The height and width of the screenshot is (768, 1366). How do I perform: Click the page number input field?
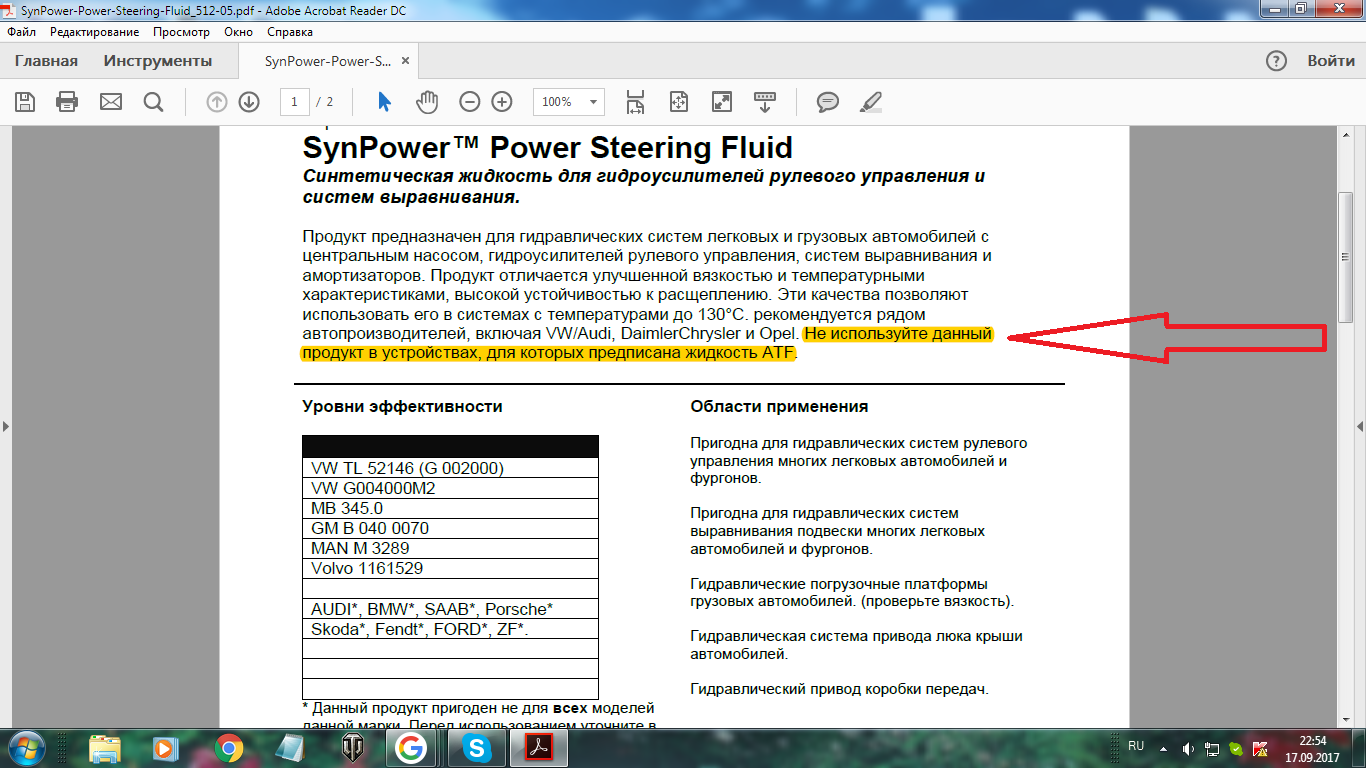tap(294, 101)
